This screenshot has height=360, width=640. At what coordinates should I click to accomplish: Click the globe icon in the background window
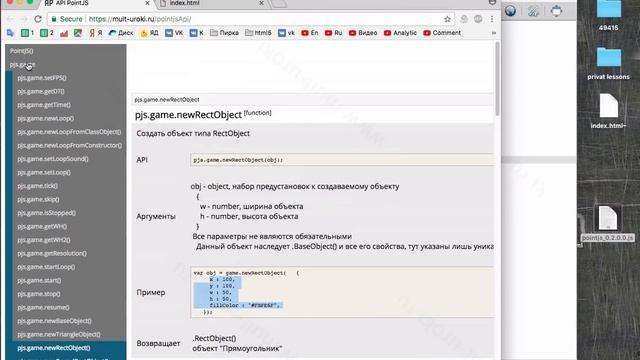pyautogui.click(x=510, y=11)
